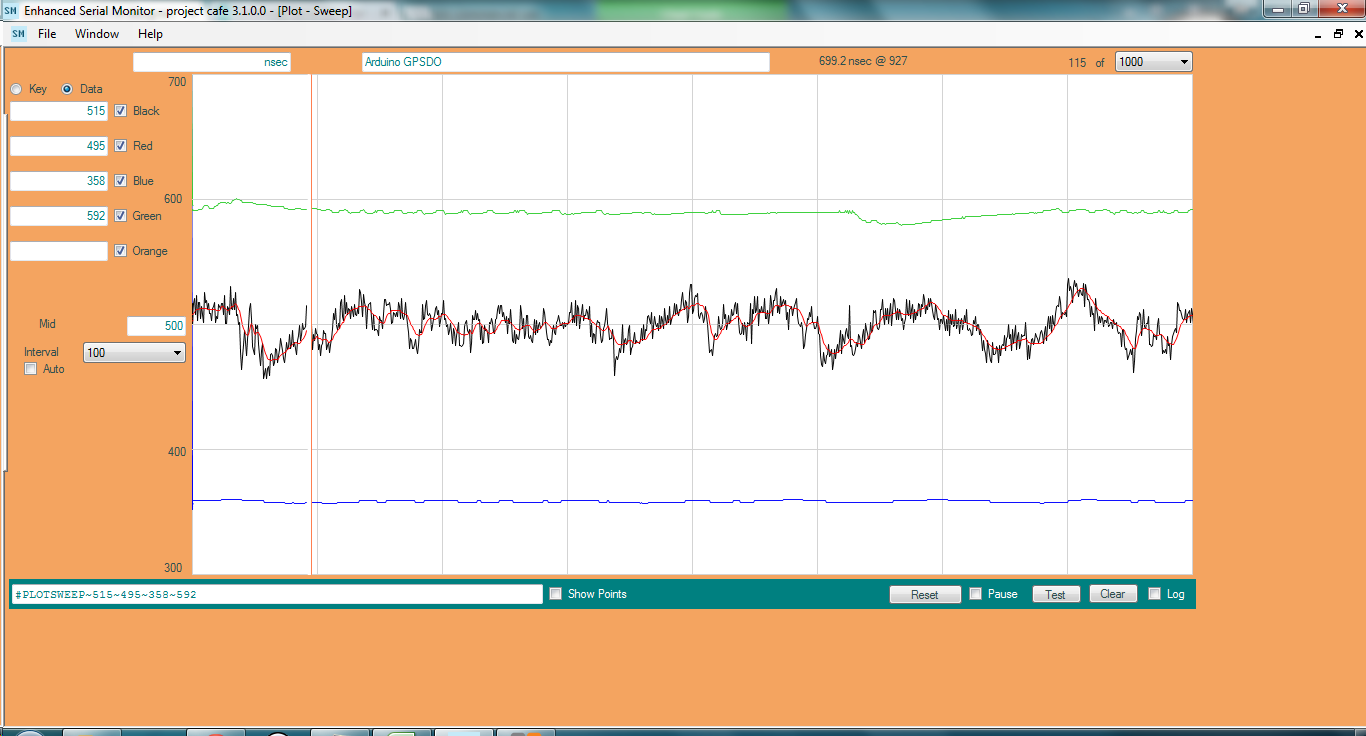1366x736 pixels.
Task: Click the Red value field showing 495
Action: click(58, 146)
